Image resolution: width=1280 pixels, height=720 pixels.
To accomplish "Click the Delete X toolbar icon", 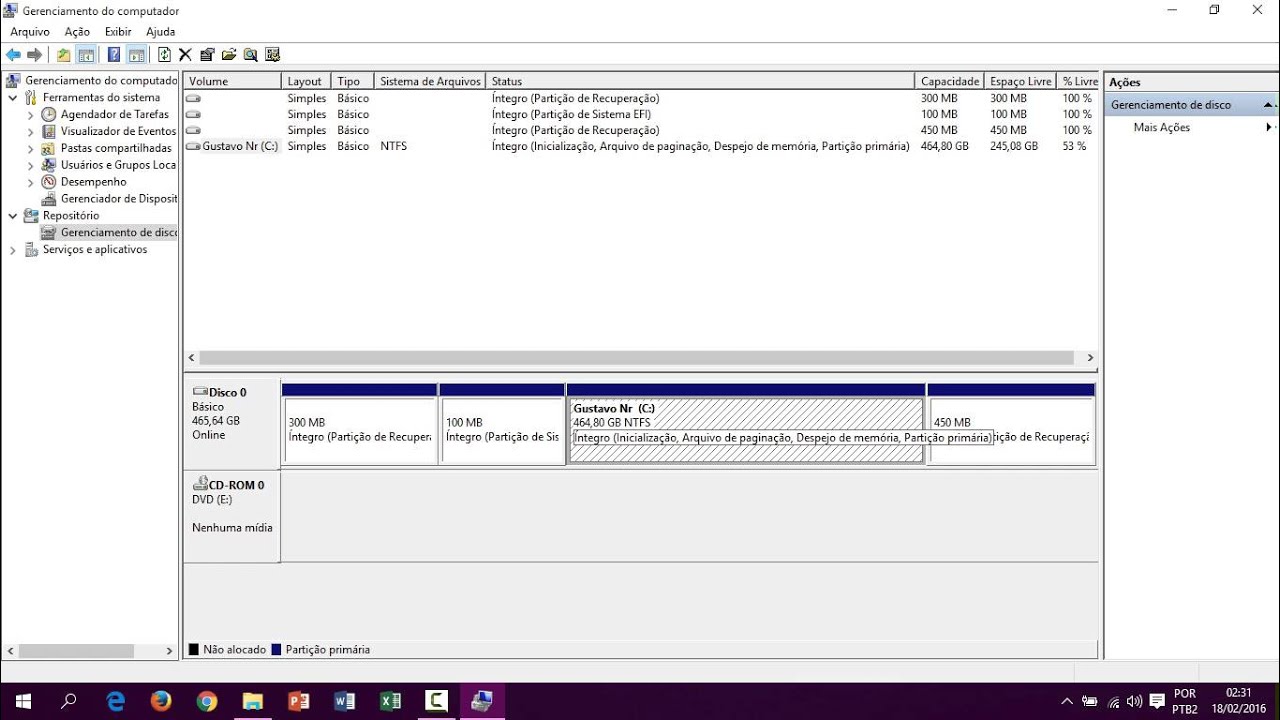I will 186,55.
